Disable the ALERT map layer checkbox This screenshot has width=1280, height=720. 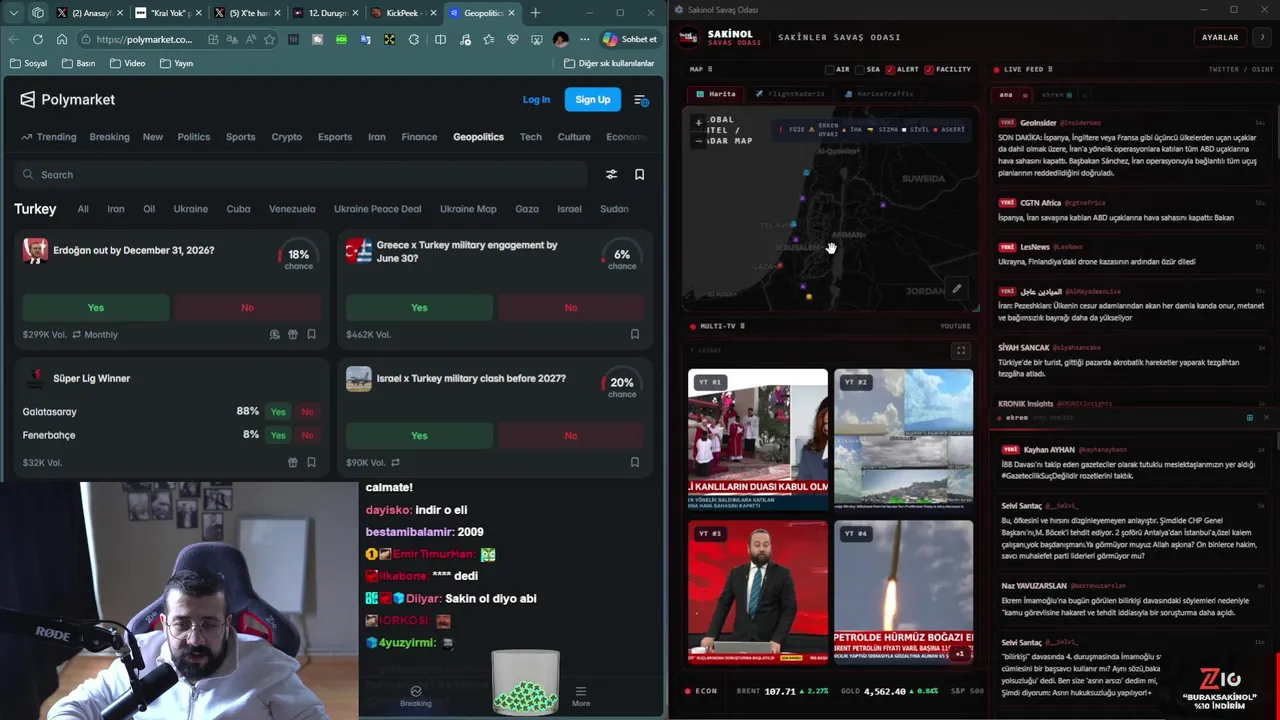pos(890,70)
